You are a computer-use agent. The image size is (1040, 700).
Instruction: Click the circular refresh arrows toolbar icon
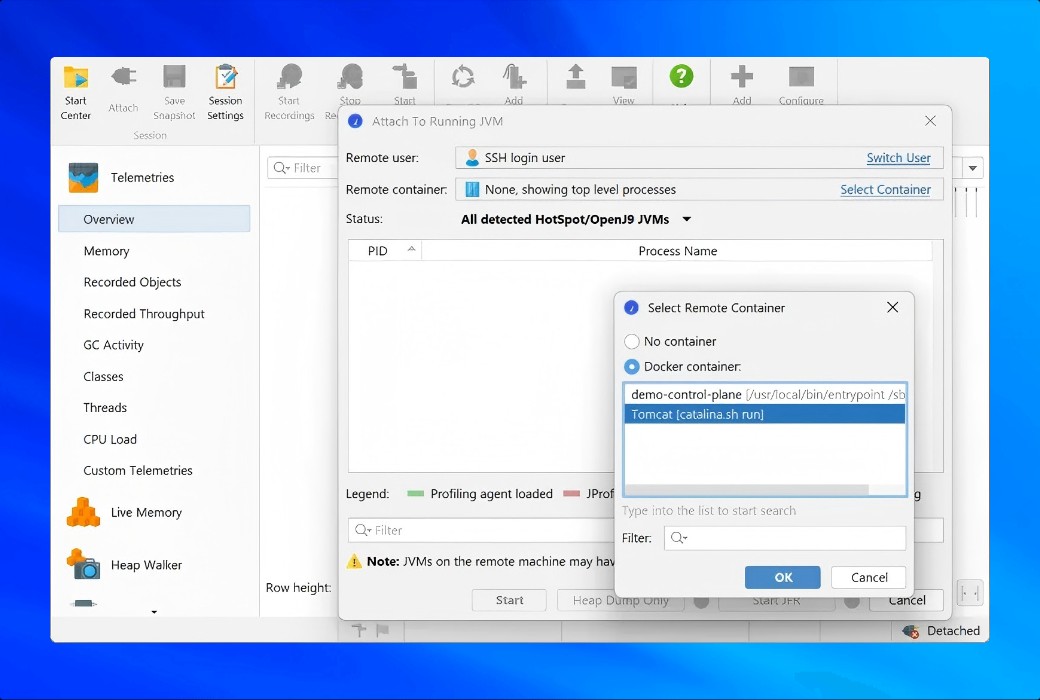click(x=463, y=77)
